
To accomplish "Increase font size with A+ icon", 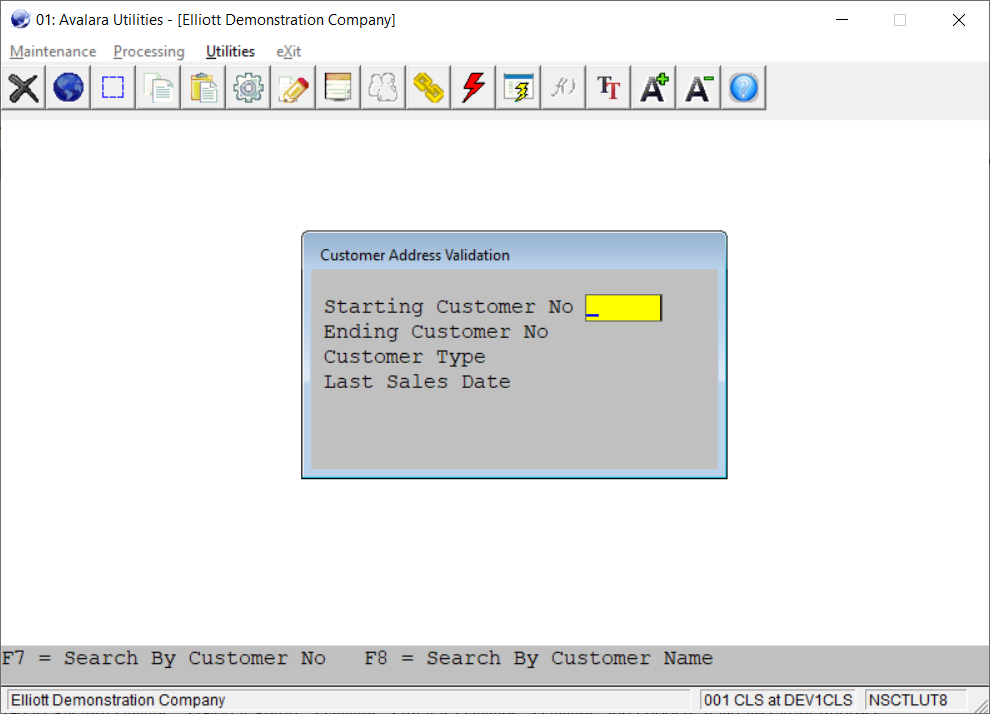I will (x=653, y=88).
